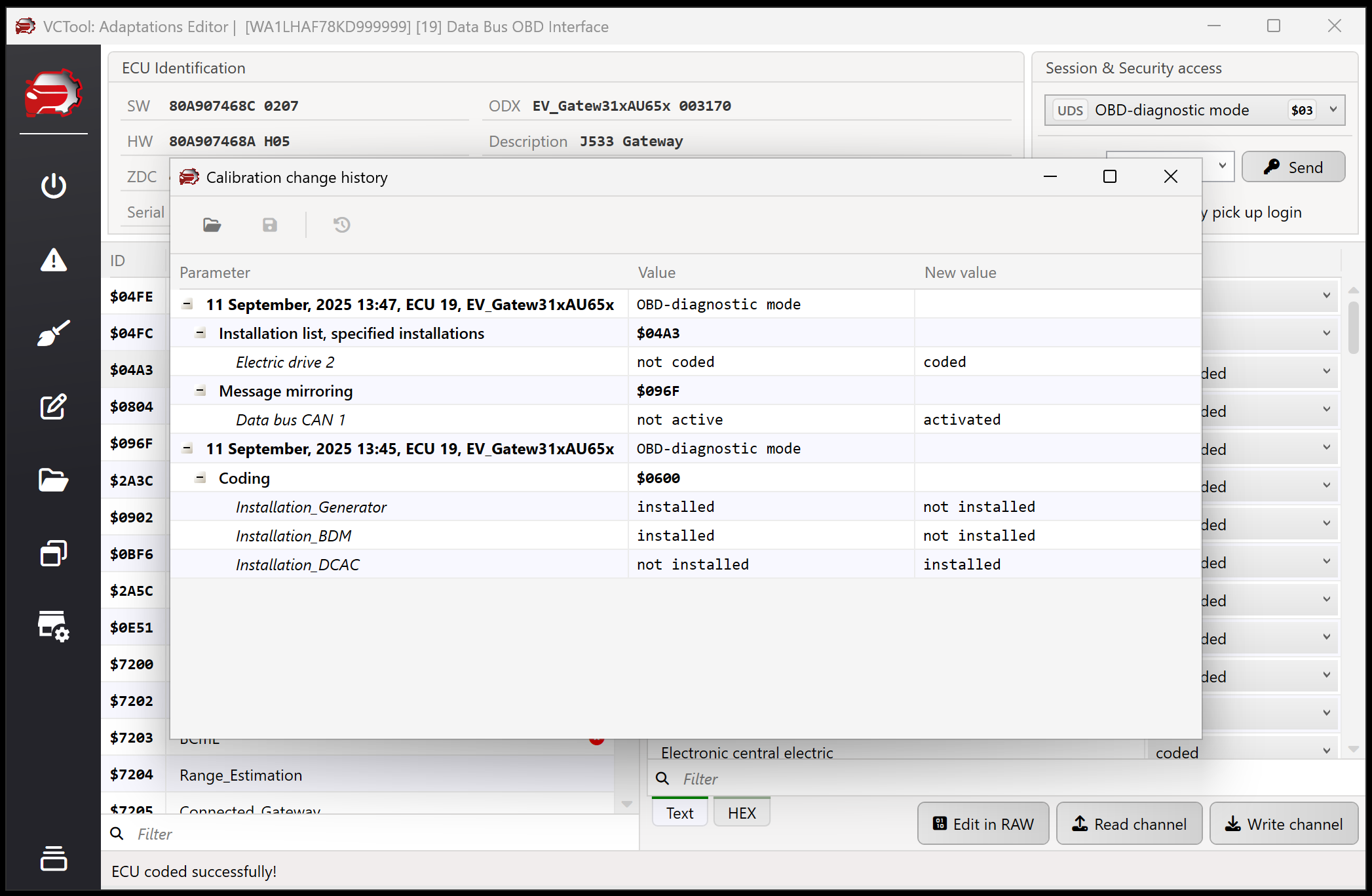Click the pencil edit icon in the sidebar
This screenshot has height=896, width=1372.
[53, 407]
